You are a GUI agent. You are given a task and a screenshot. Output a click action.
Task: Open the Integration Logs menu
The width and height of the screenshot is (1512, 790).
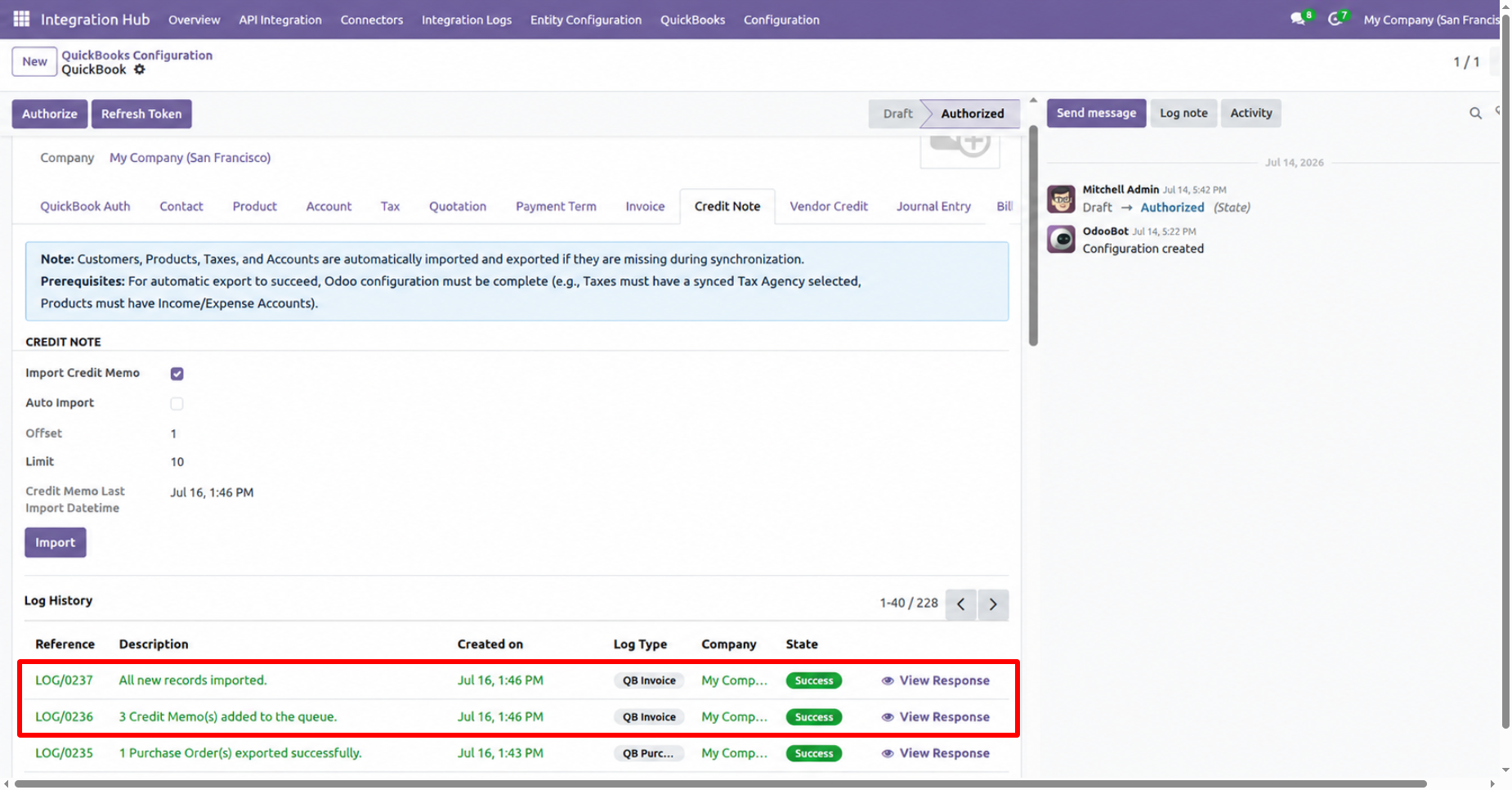(466, 20)
